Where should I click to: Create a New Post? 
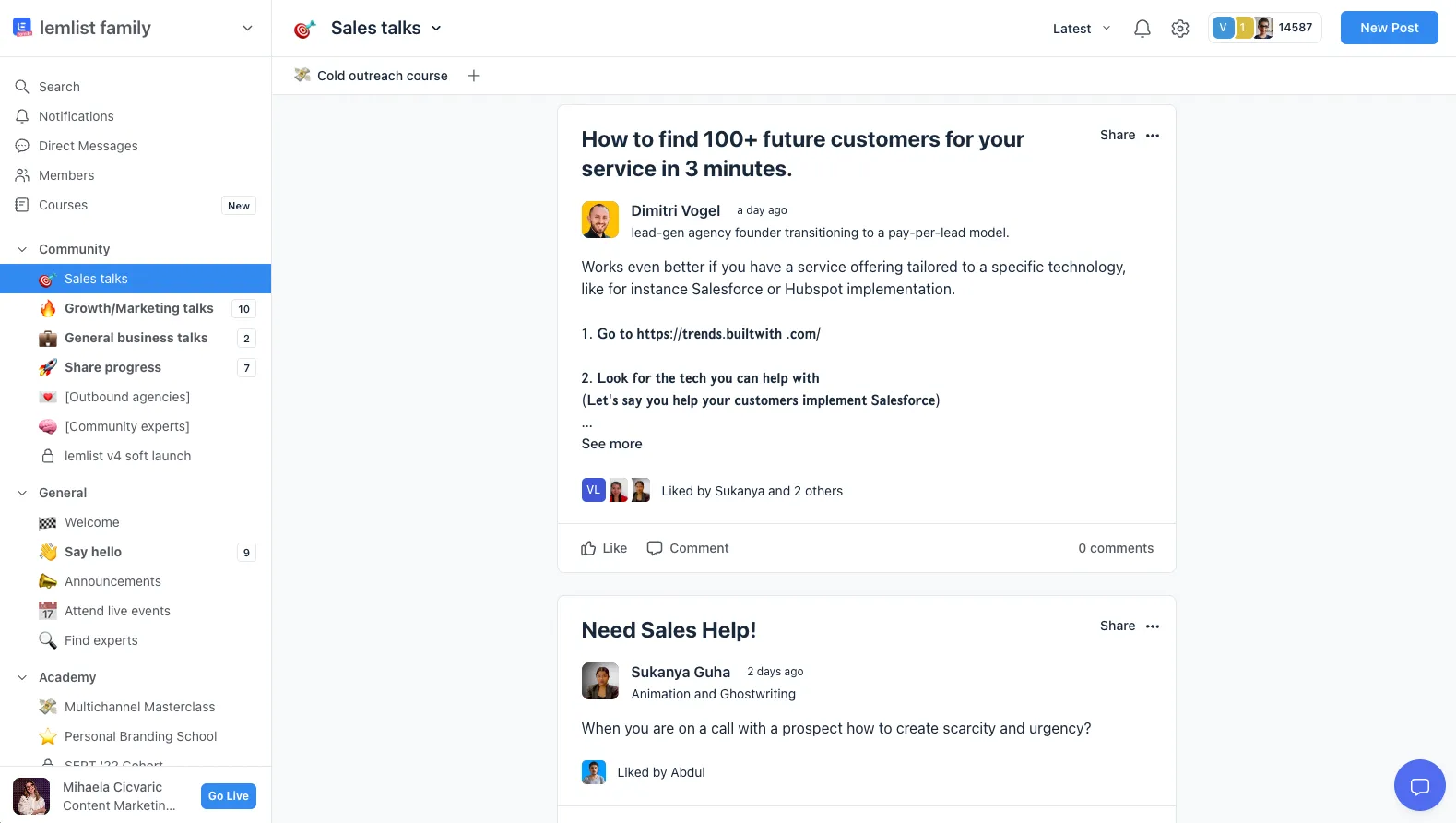(1389, 28)
